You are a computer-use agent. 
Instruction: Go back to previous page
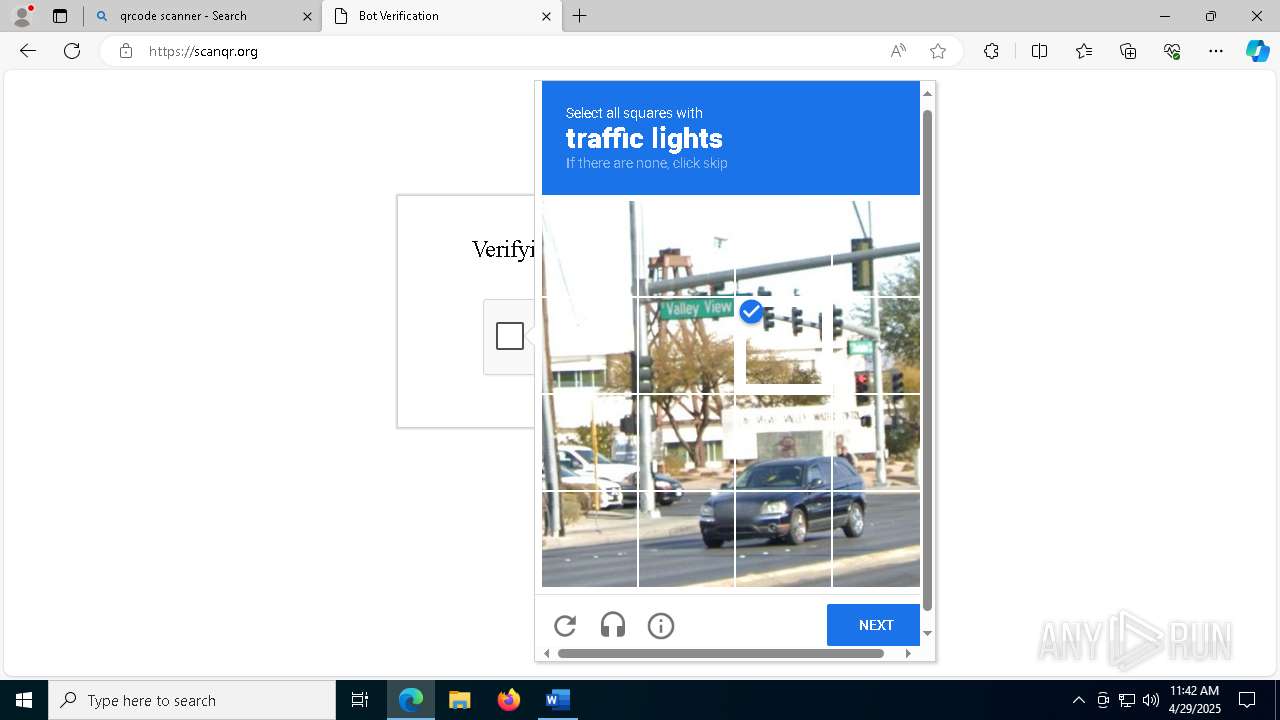tap(28, 51)
